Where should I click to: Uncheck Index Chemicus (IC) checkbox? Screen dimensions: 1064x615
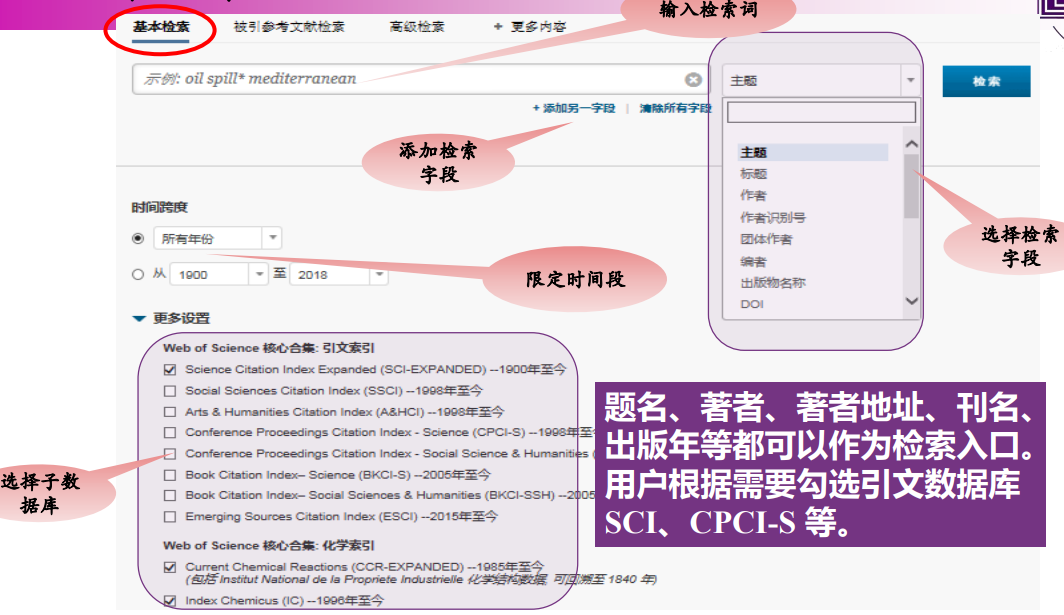[170, 601]
